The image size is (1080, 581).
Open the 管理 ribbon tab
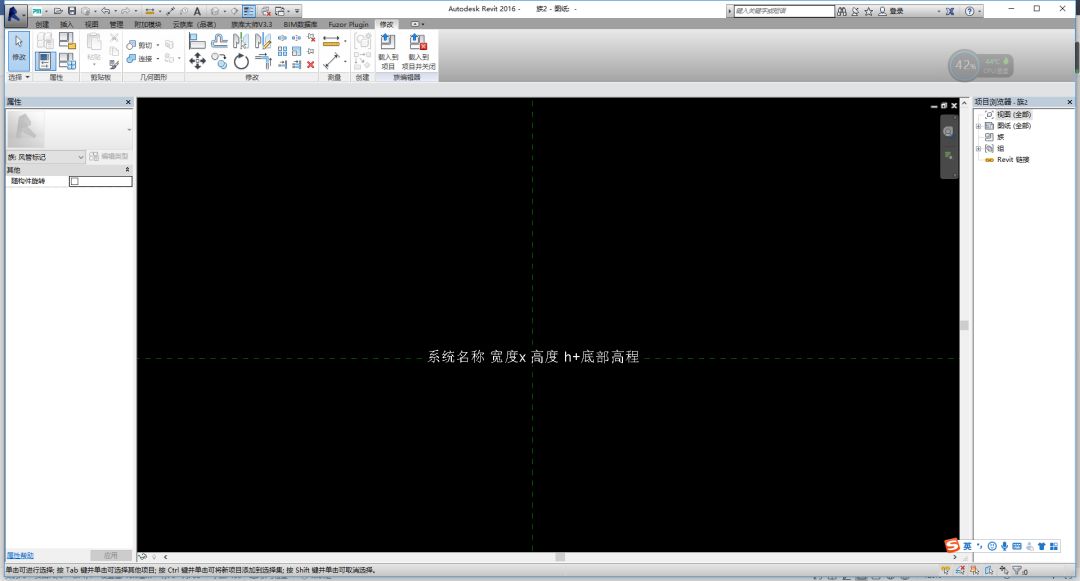(116, 24)
